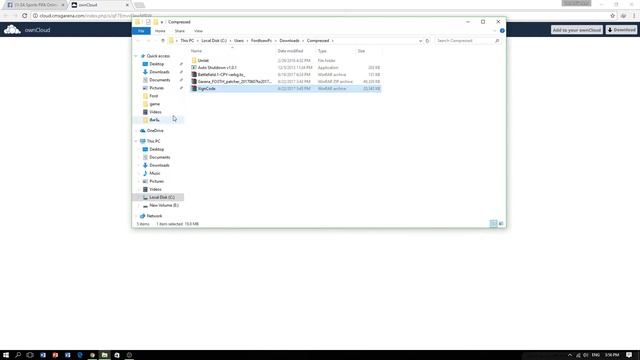Open taskbar search magnifier
Screen dimensions: 640x360
coord(18,355)
